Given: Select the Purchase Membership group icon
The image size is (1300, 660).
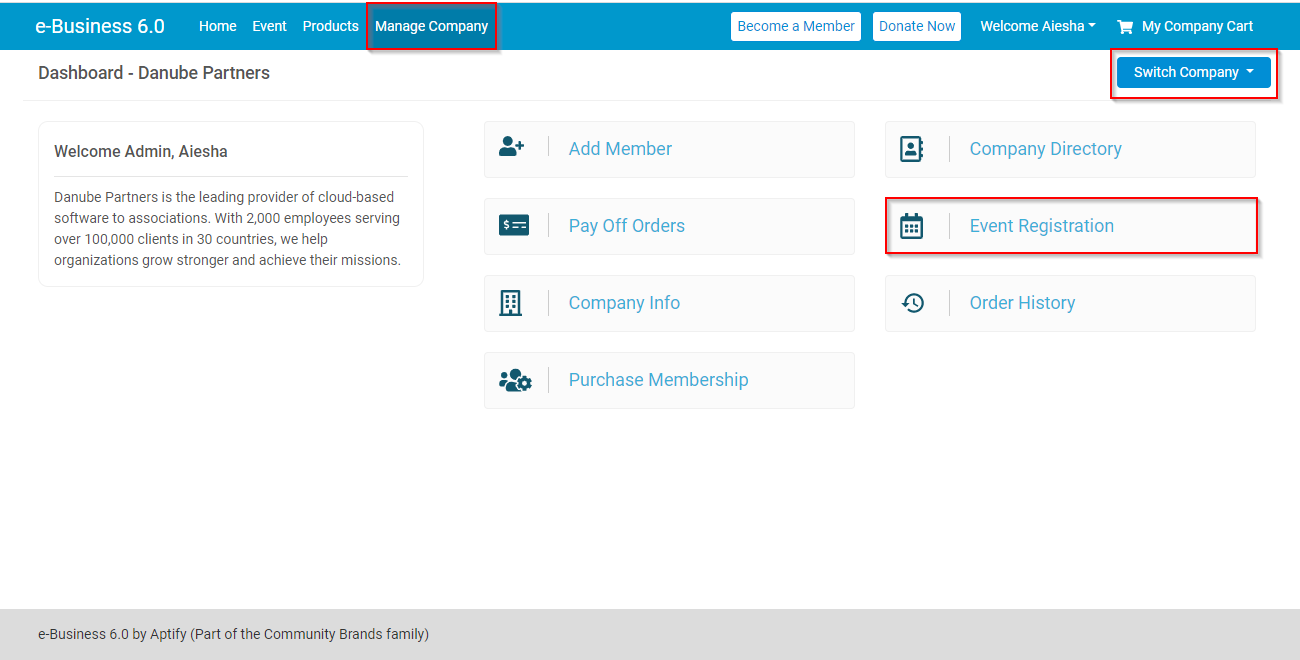Looking at the screenshot, I should pyautogui.click(x=514, y=380).
